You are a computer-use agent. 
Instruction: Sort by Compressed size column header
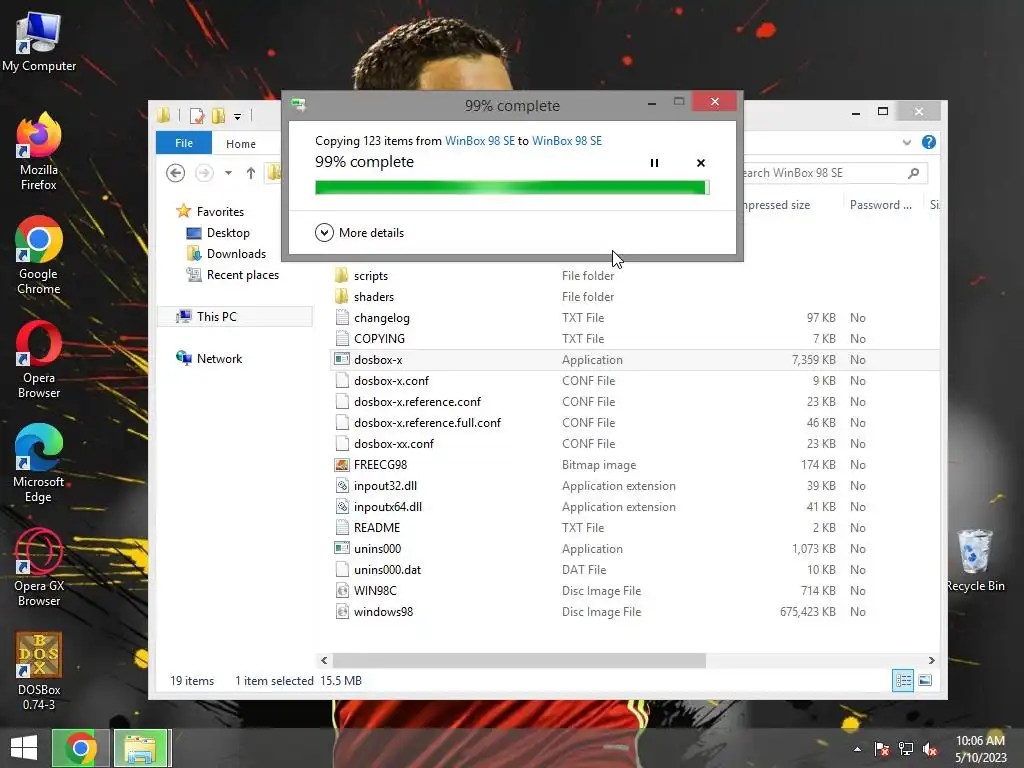(x=777, y=205)
